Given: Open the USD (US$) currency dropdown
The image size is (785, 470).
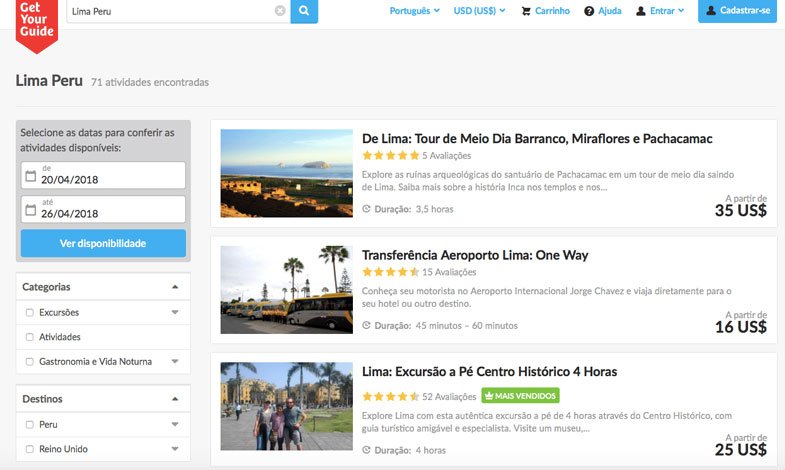Looking at the screenshot, I should [x=479, y=11].
